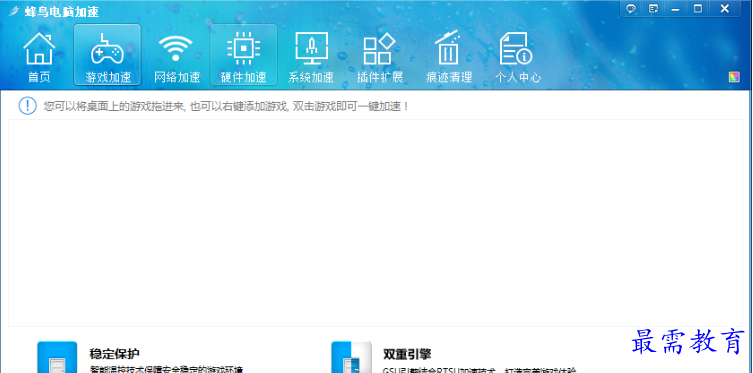Close the 蜂鸟电脑加速 window

pyautogui.click(x=725, y=9)
